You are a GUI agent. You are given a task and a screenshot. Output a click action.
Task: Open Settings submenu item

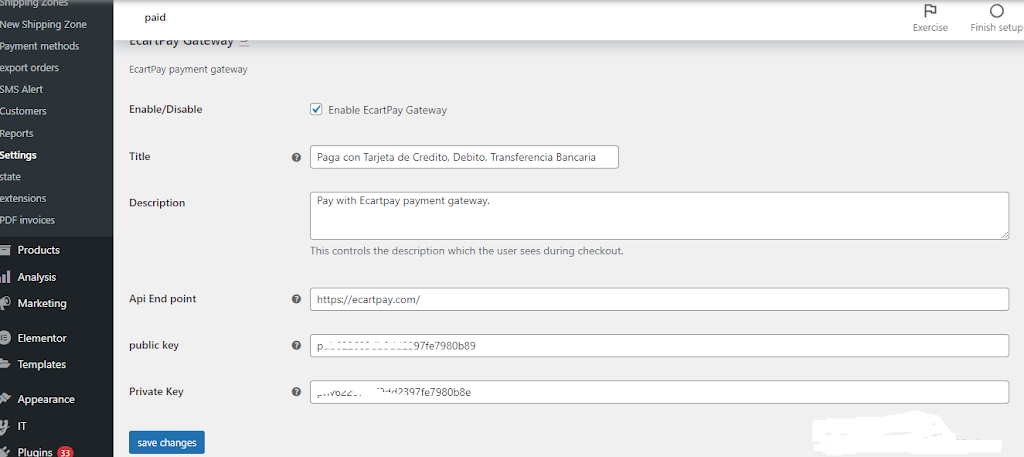tap(18, 155)
